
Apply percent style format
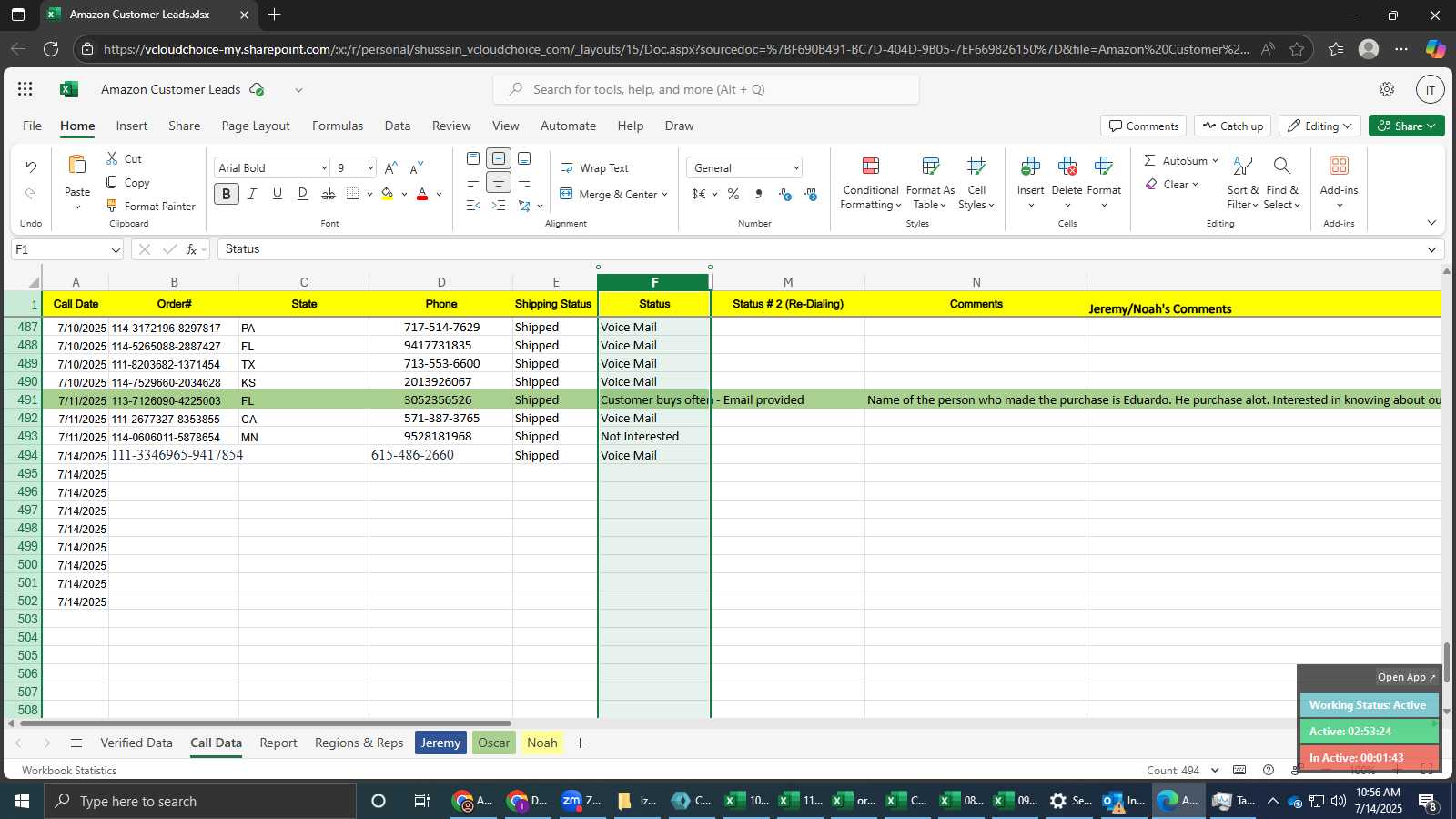[733, 194]
